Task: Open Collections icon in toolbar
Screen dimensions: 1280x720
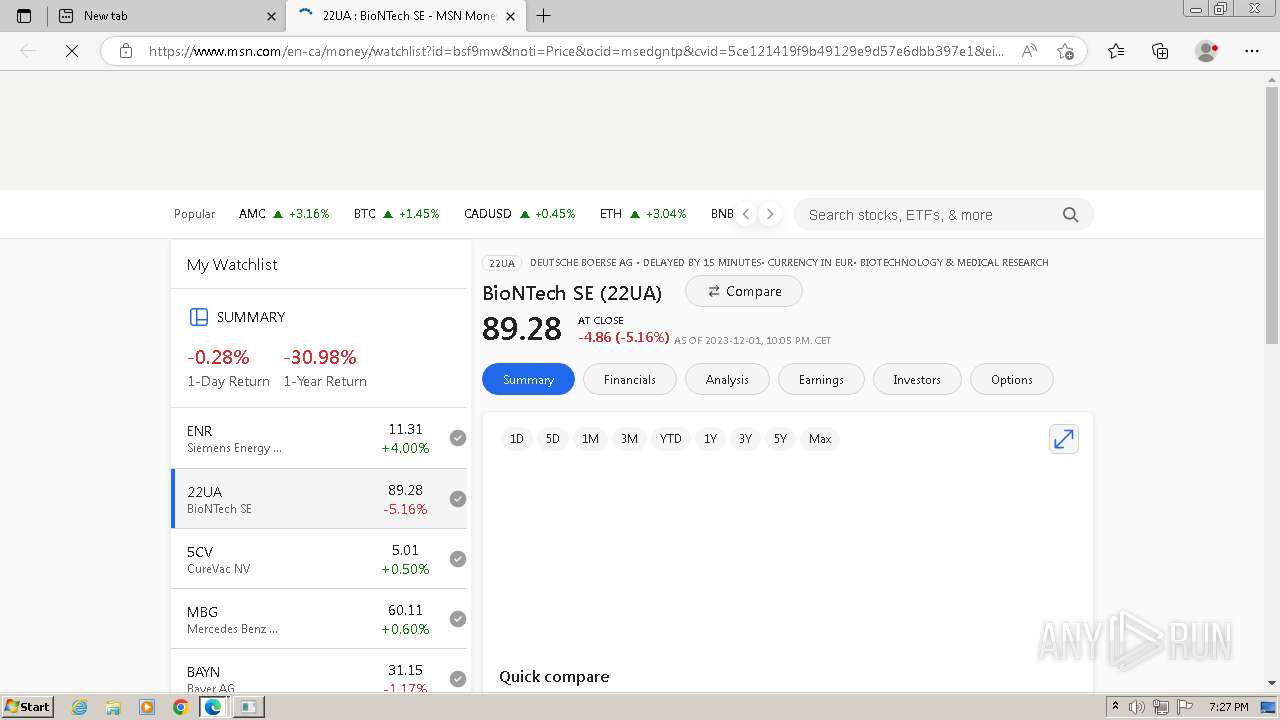Action: 1160,51
